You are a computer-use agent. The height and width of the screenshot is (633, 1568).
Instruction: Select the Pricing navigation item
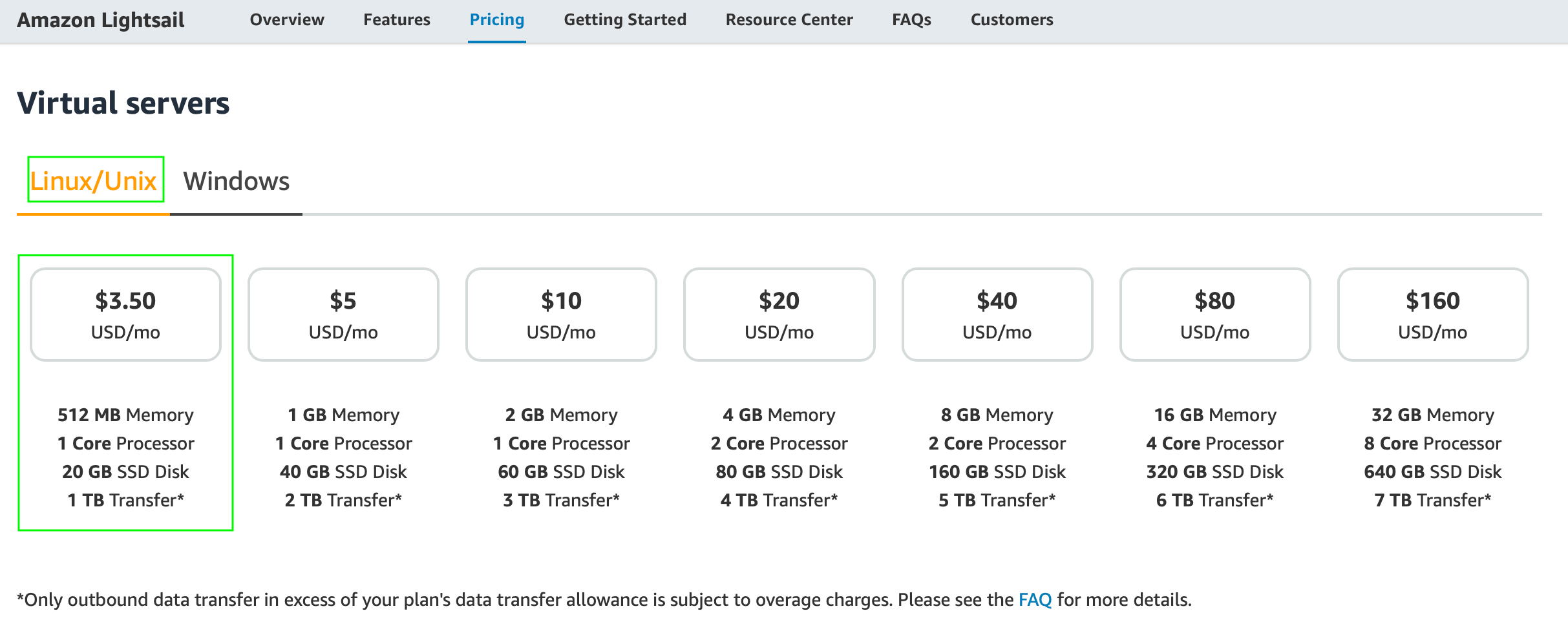click(496, 20)
